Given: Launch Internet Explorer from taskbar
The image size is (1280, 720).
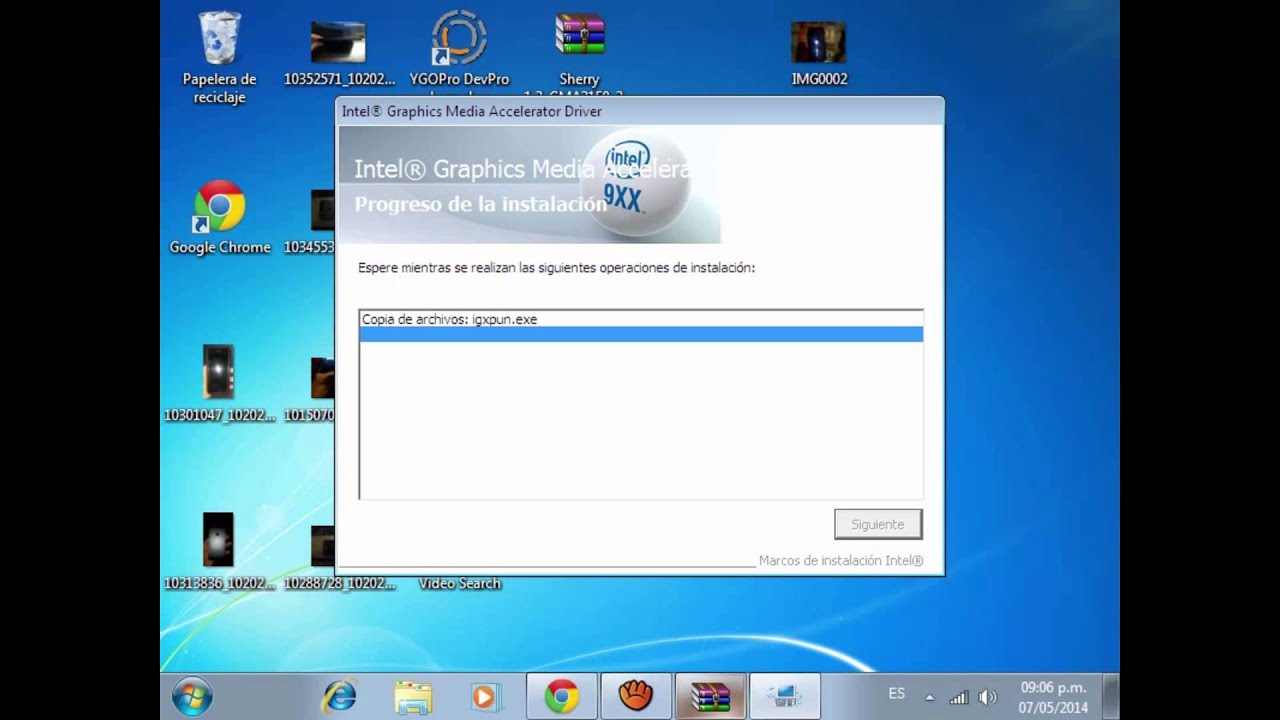Looking at the screenshot, I should coord(339,696).
